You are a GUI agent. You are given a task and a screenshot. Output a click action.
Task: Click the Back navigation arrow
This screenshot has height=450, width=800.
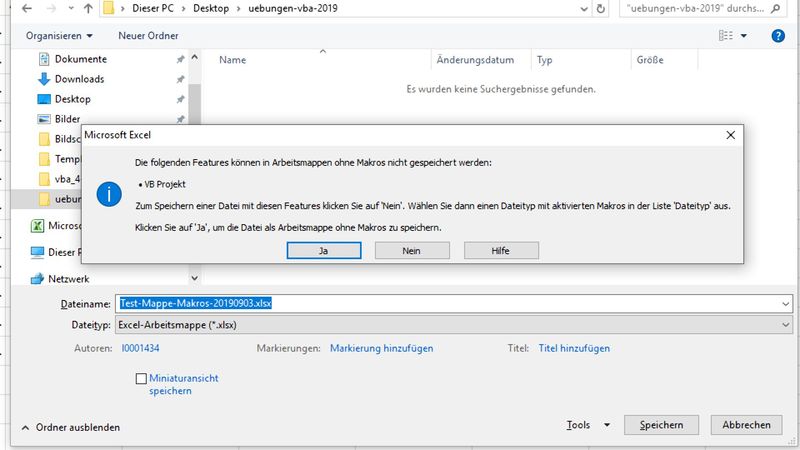coord(27,8)
